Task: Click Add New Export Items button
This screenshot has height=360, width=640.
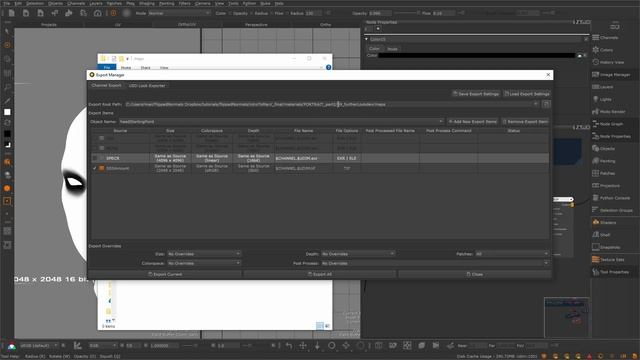Action: tap(473, 122)
